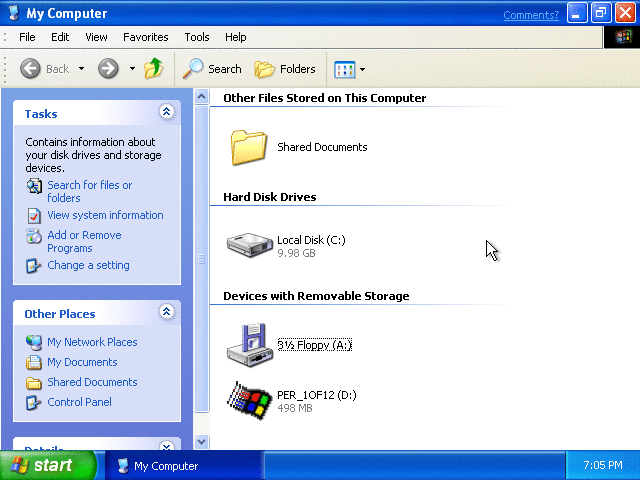640x480 pixels.
Task: Restore down the My Computer window
Action: tap(600, 13)
